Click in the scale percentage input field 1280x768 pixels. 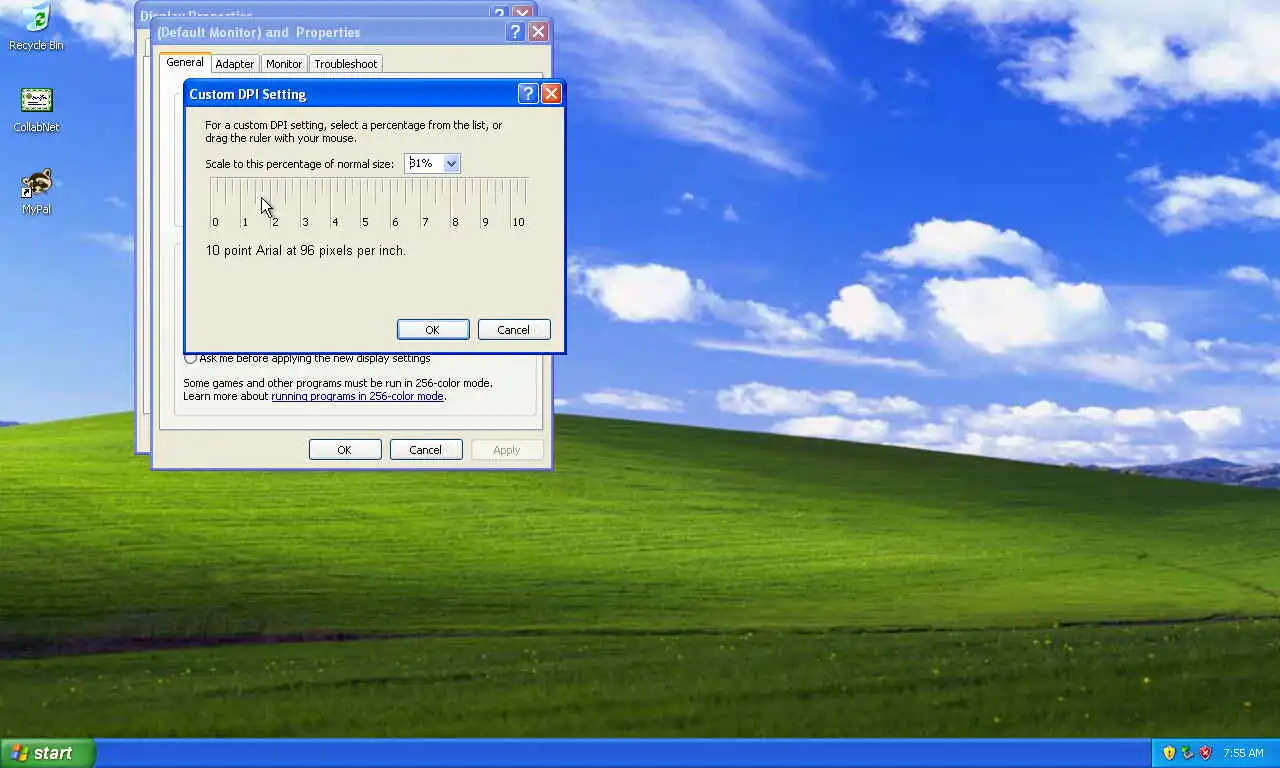coord(424,163)
